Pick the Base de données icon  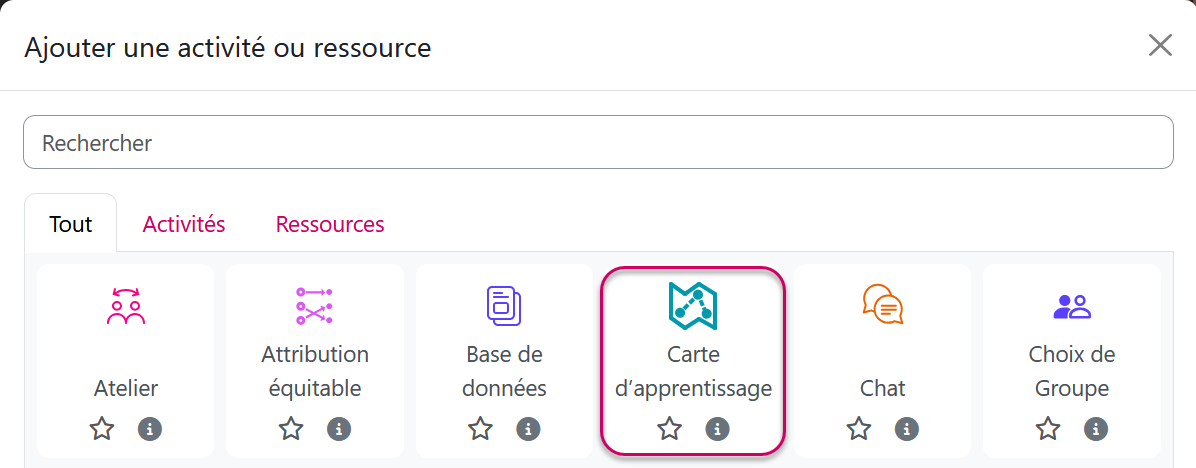[504, 306]
